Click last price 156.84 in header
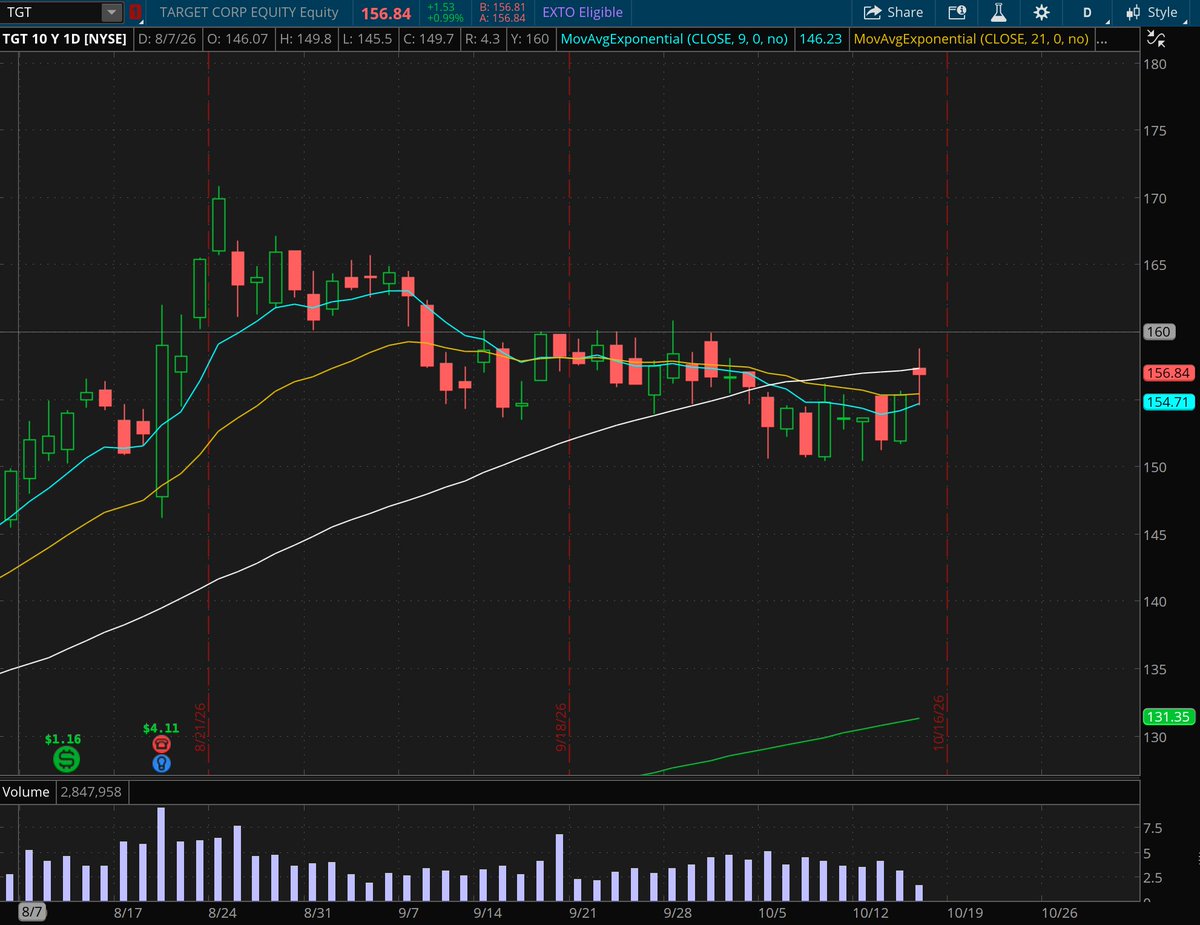Viewport: 1200px width, 925px height. pos(385,13)
